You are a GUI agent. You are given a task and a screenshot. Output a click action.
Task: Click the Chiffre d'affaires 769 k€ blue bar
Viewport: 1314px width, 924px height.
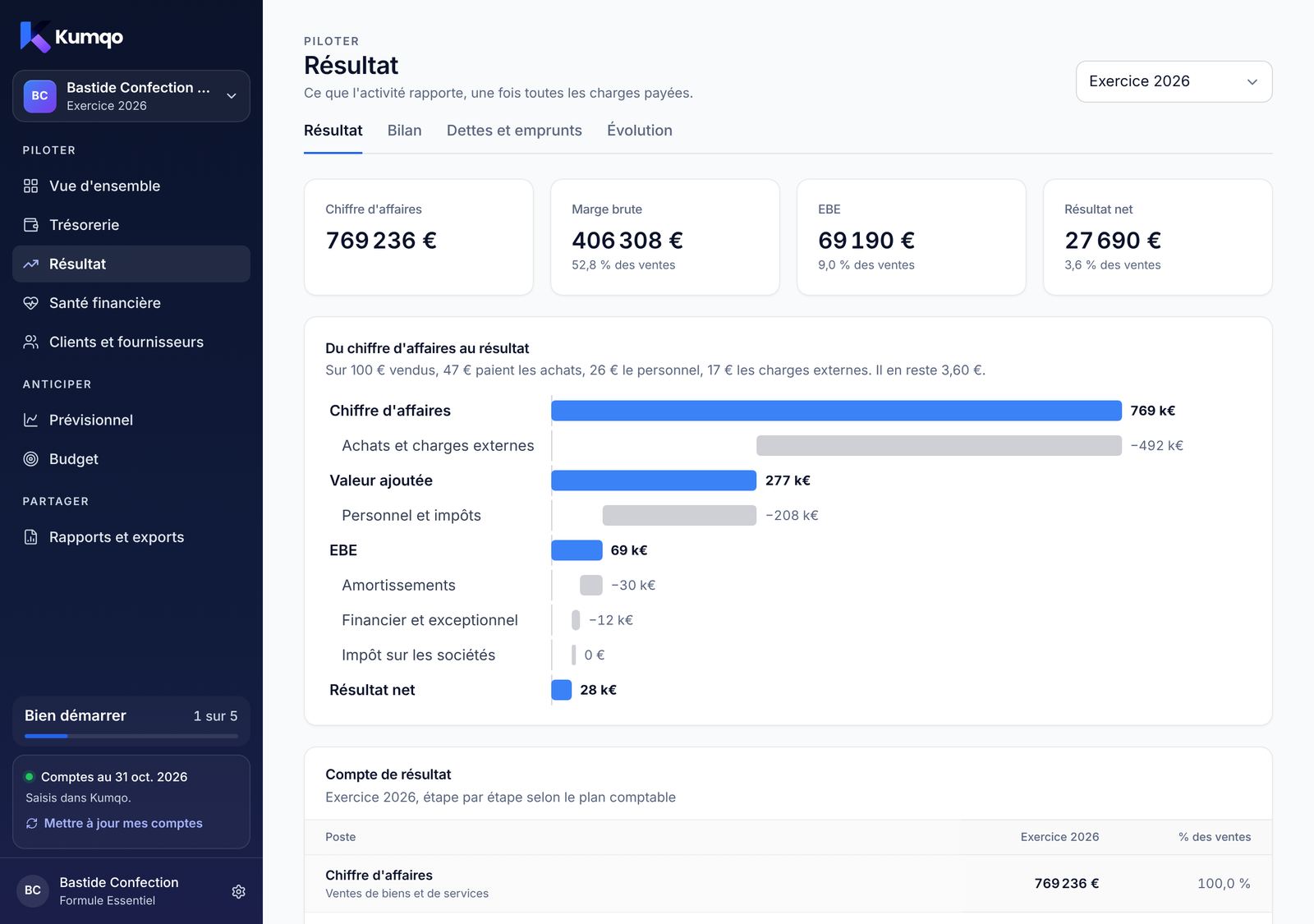836,411
